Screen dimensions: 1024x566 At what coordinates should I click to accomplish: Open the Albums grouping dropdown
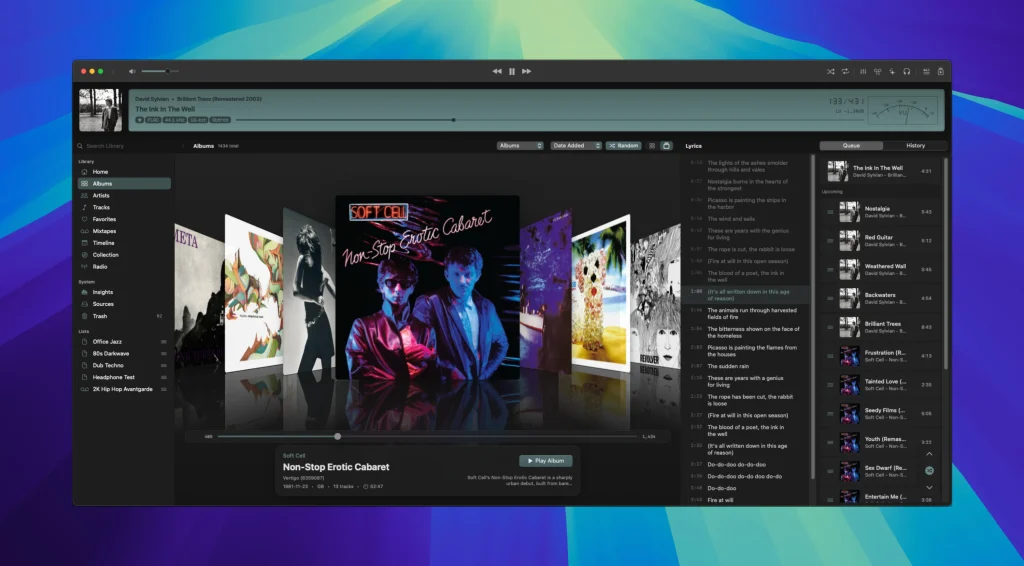(520, 146)
